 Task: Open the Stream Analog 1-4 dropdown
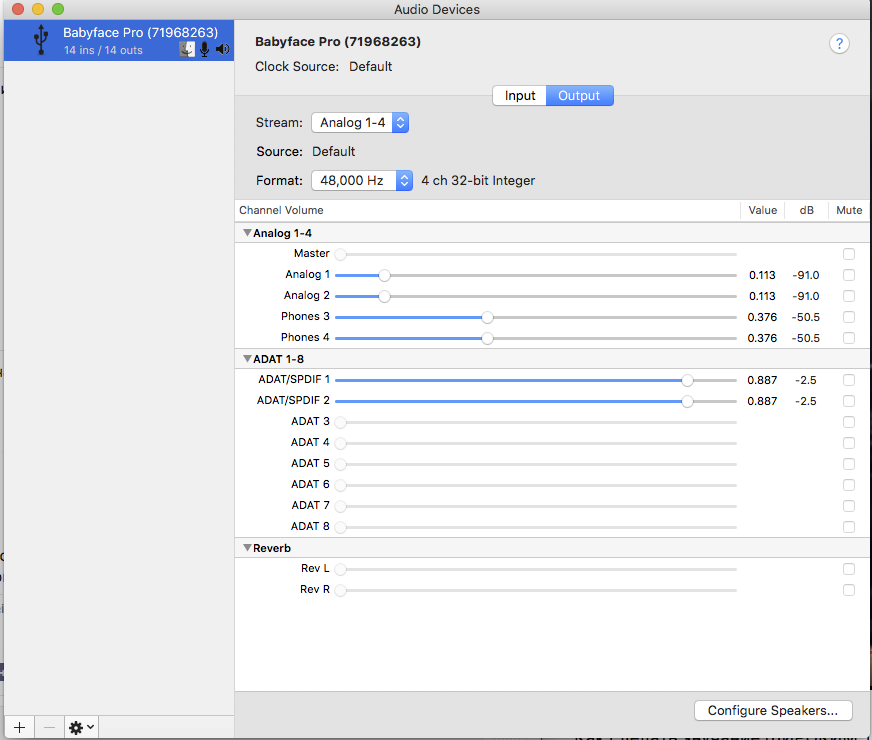(360, 122)
